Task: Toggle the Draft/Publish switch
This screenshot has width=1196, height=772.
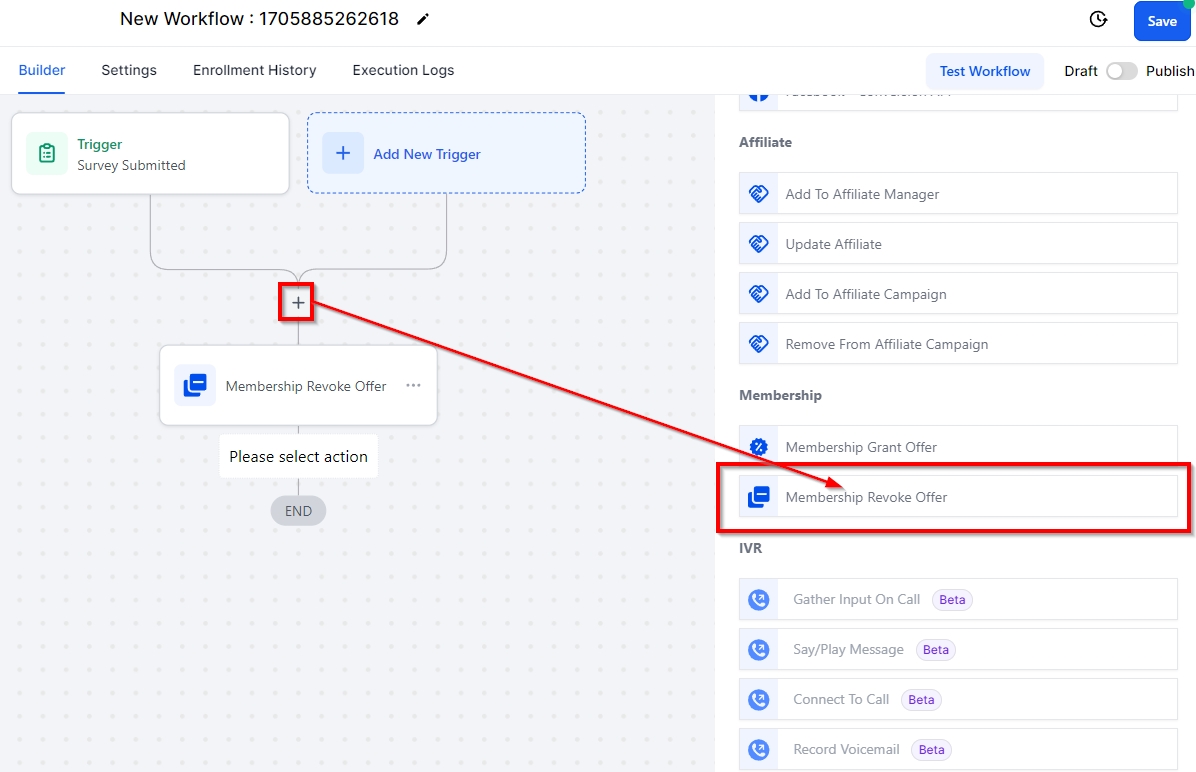Action: pos(1121,71)
